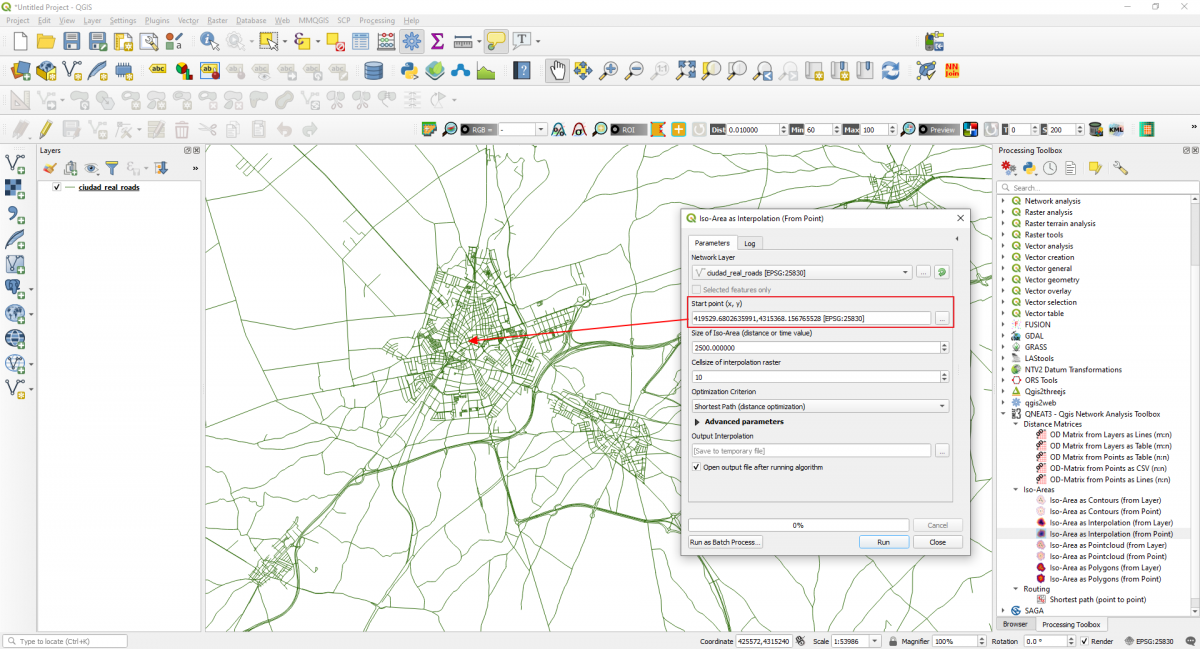Toggle the Render checkbox in status bar
Image resolution: width=1200 pixels, height=649 pixels.
[1084, 641]
